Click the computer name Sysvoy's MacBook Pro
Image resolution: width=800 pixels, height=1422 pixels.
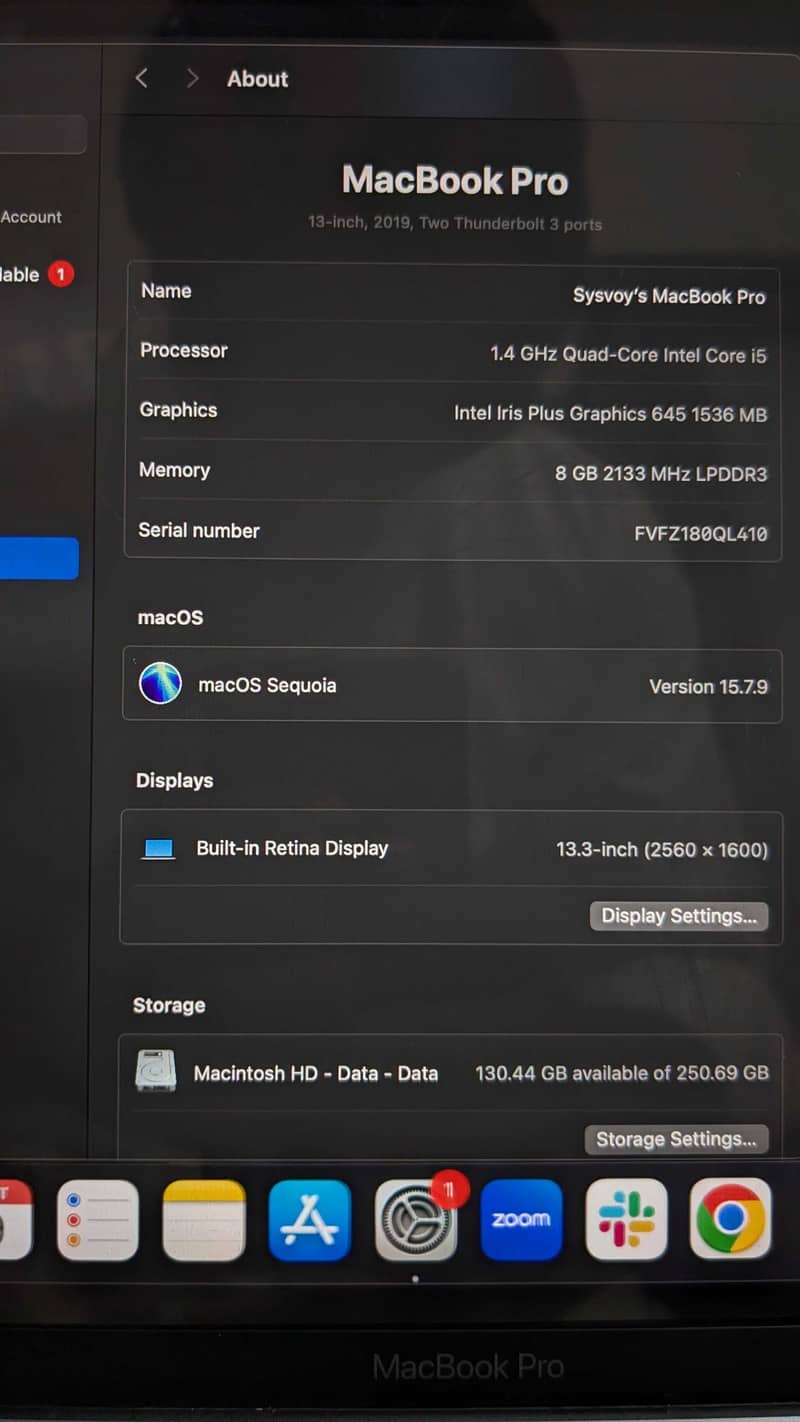click(x=669, y=296)
